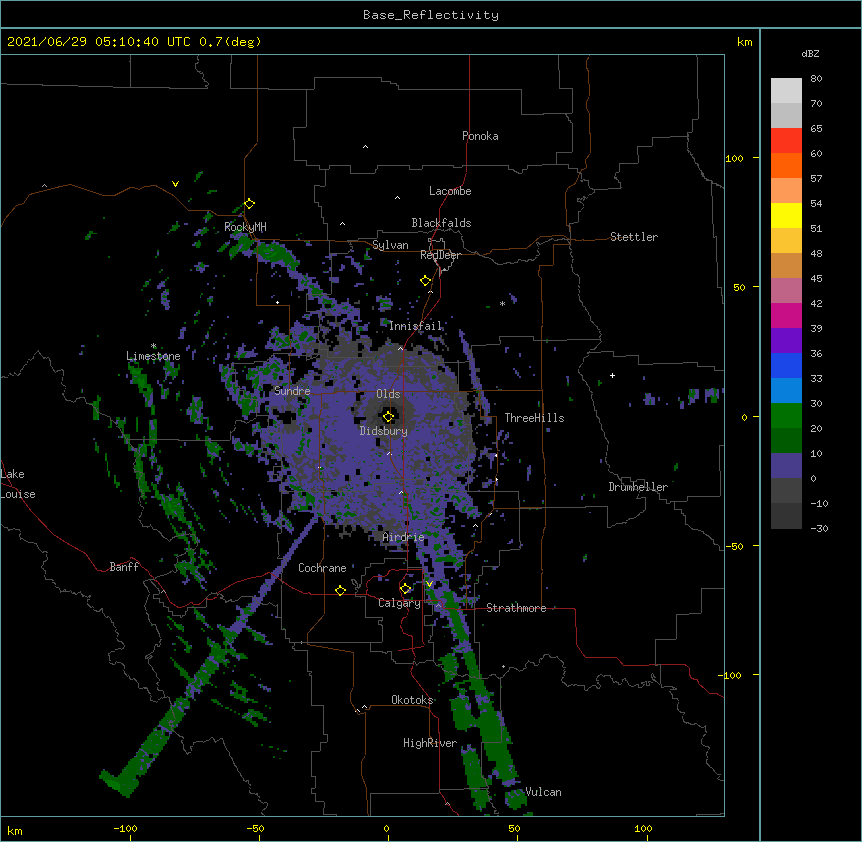Screen dimensions: 862x842
Task: Click the Banff label
Action: (x=124, y=567)
